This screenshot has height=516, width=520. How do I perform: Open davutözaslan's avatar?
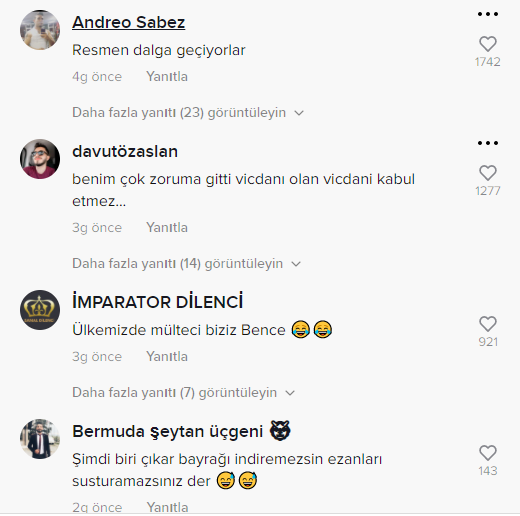coord(40,159)
